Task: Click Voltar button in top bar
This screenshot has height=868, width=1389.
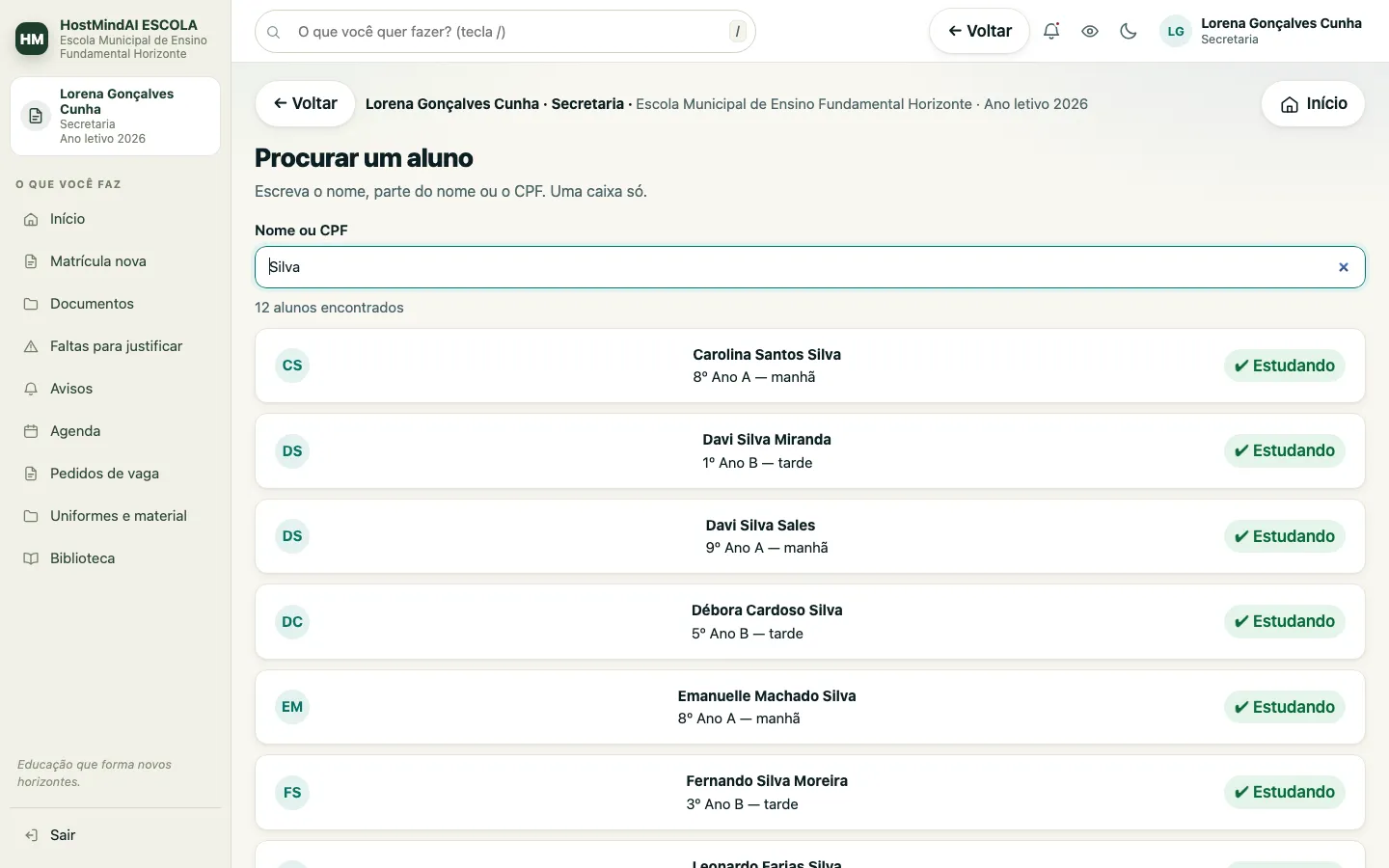Action: (979, 31)
